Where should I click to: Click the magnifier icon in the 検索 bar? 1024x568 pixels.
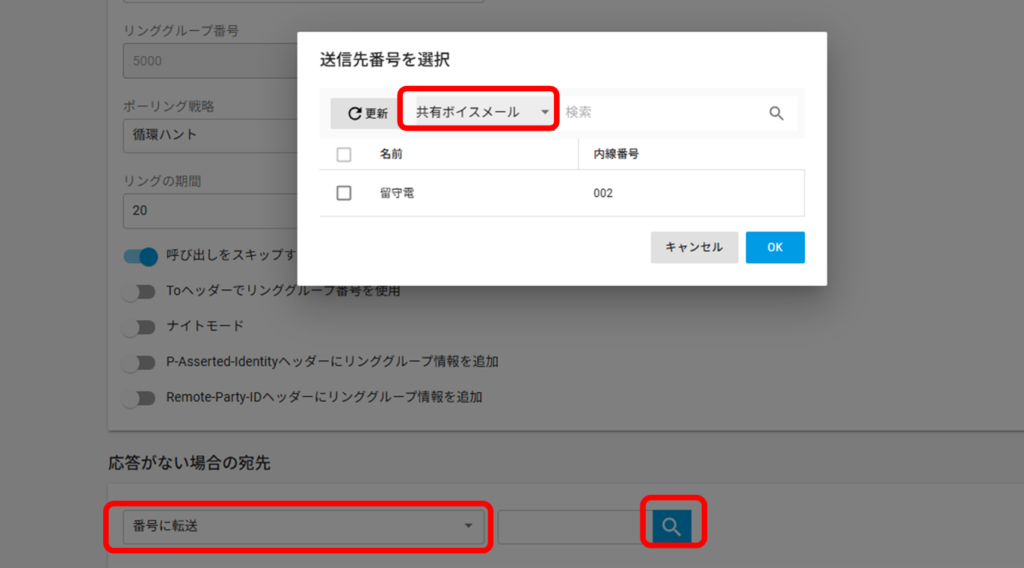[776, 113]
